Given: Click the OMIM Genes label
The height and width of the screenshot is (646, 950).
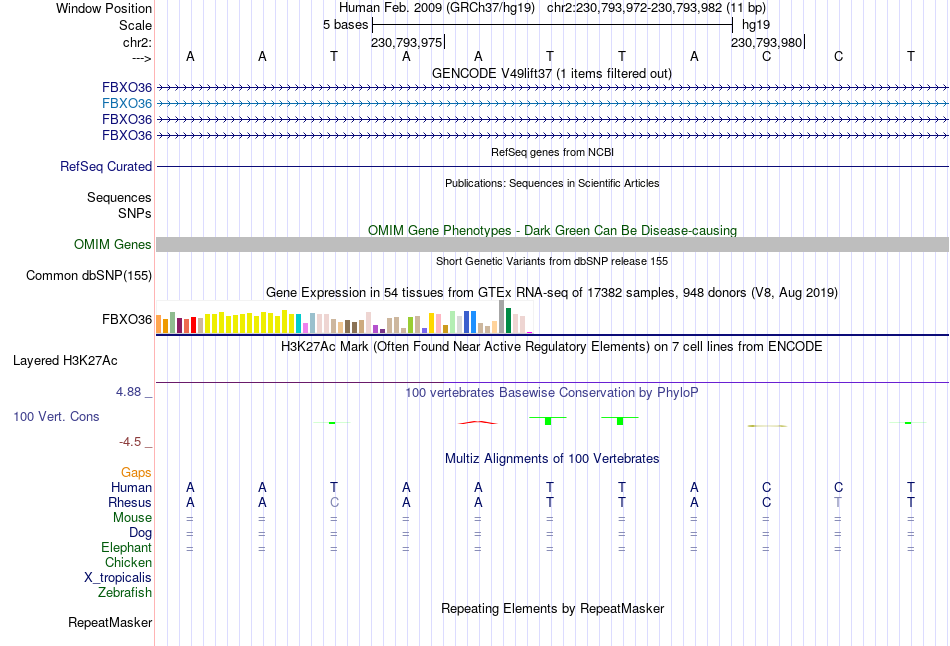Looking at the screenshot, I should [112, 244].
